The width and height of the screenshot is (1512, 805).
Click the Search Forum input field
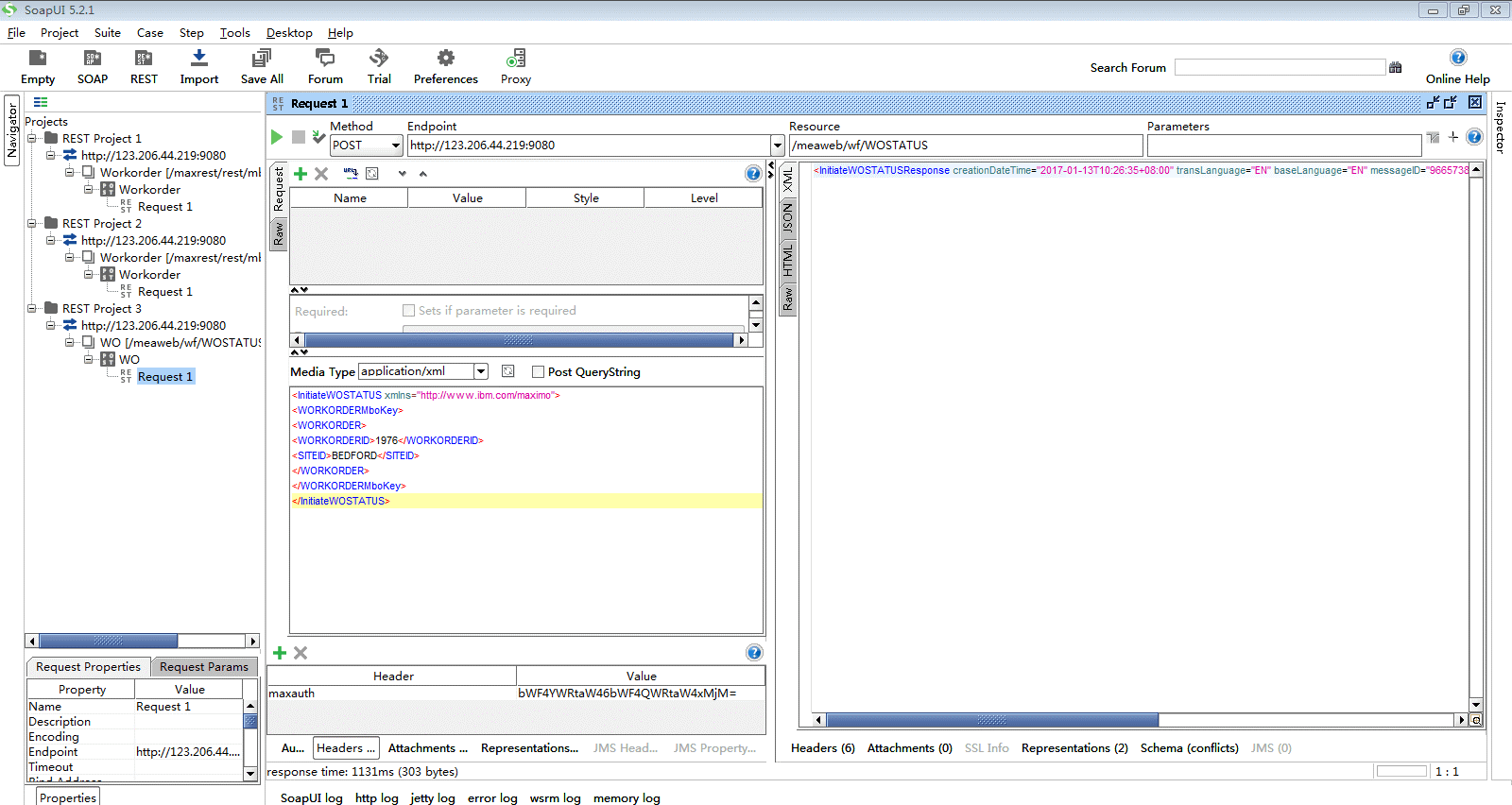[1280, 67]
